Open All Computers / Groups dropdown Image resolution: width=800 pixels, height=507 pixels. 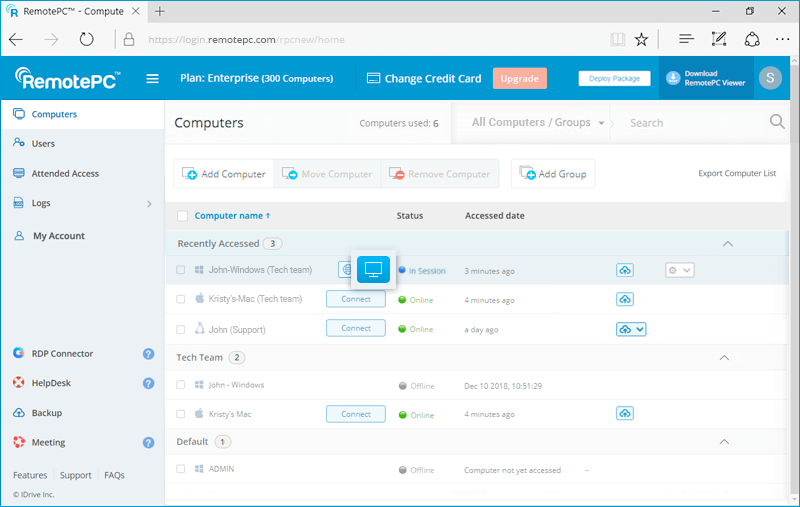[538, 122]
